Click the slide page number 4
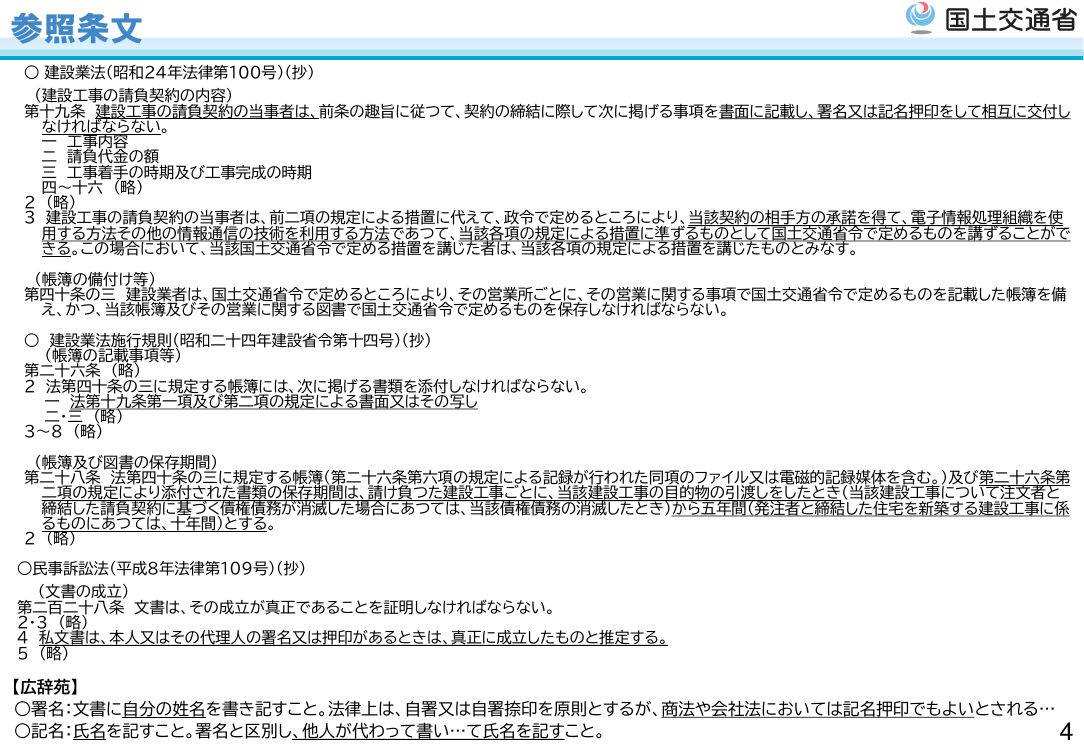The height and width of the screenshot is (750, 1084). click(x=1065, y=731)
